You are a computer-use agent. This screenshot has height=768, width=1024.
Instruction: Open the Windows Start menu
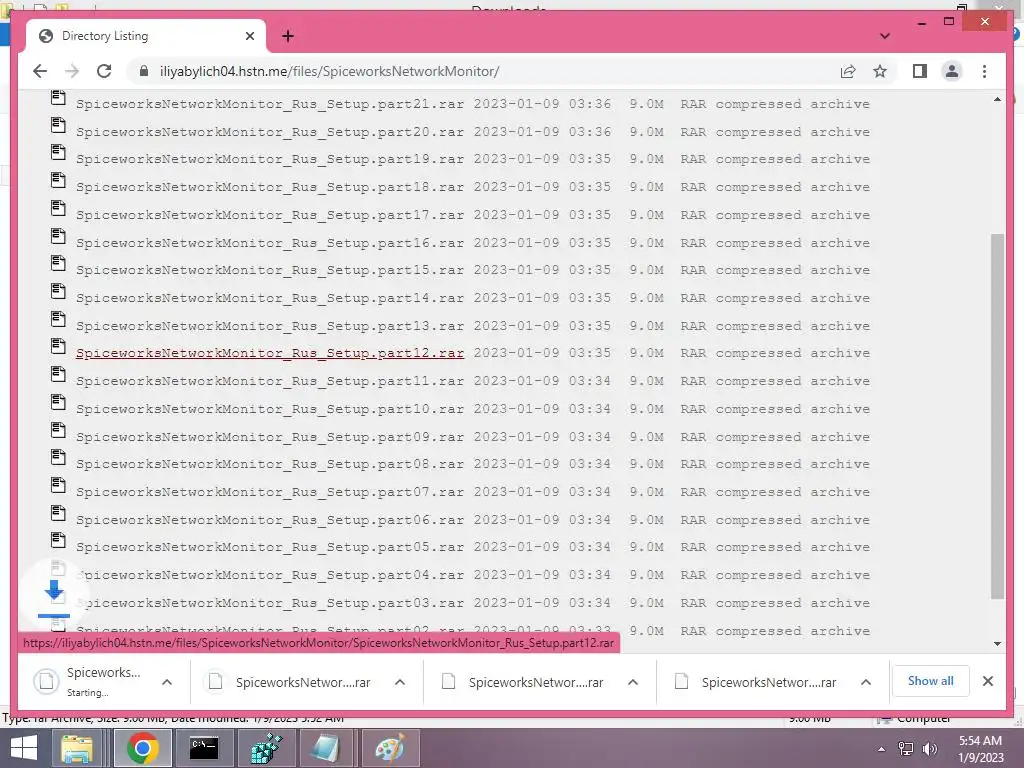coord(24,748)
